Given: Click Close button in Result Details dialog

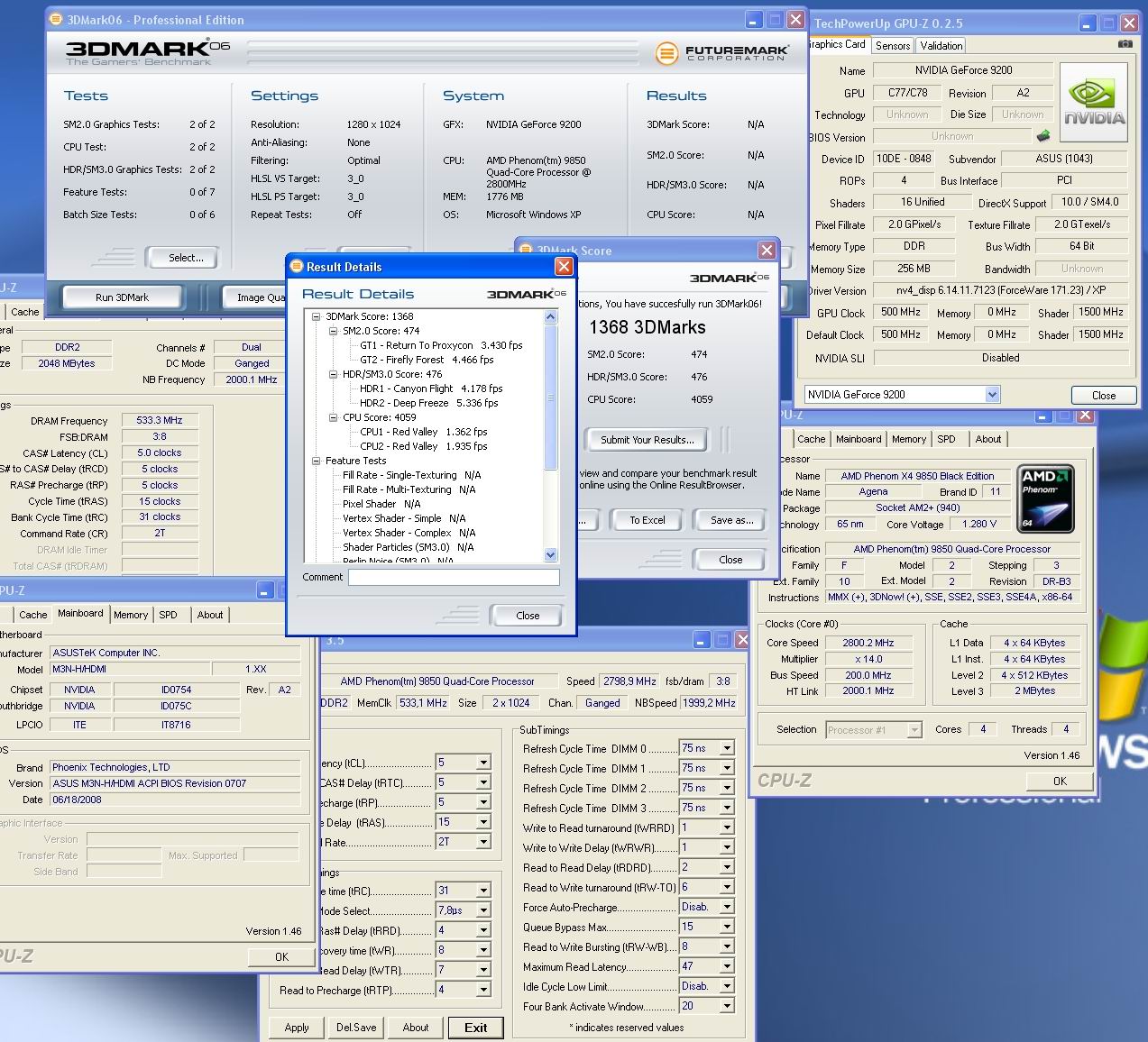Looking at the screenshot, I should 528,616.
